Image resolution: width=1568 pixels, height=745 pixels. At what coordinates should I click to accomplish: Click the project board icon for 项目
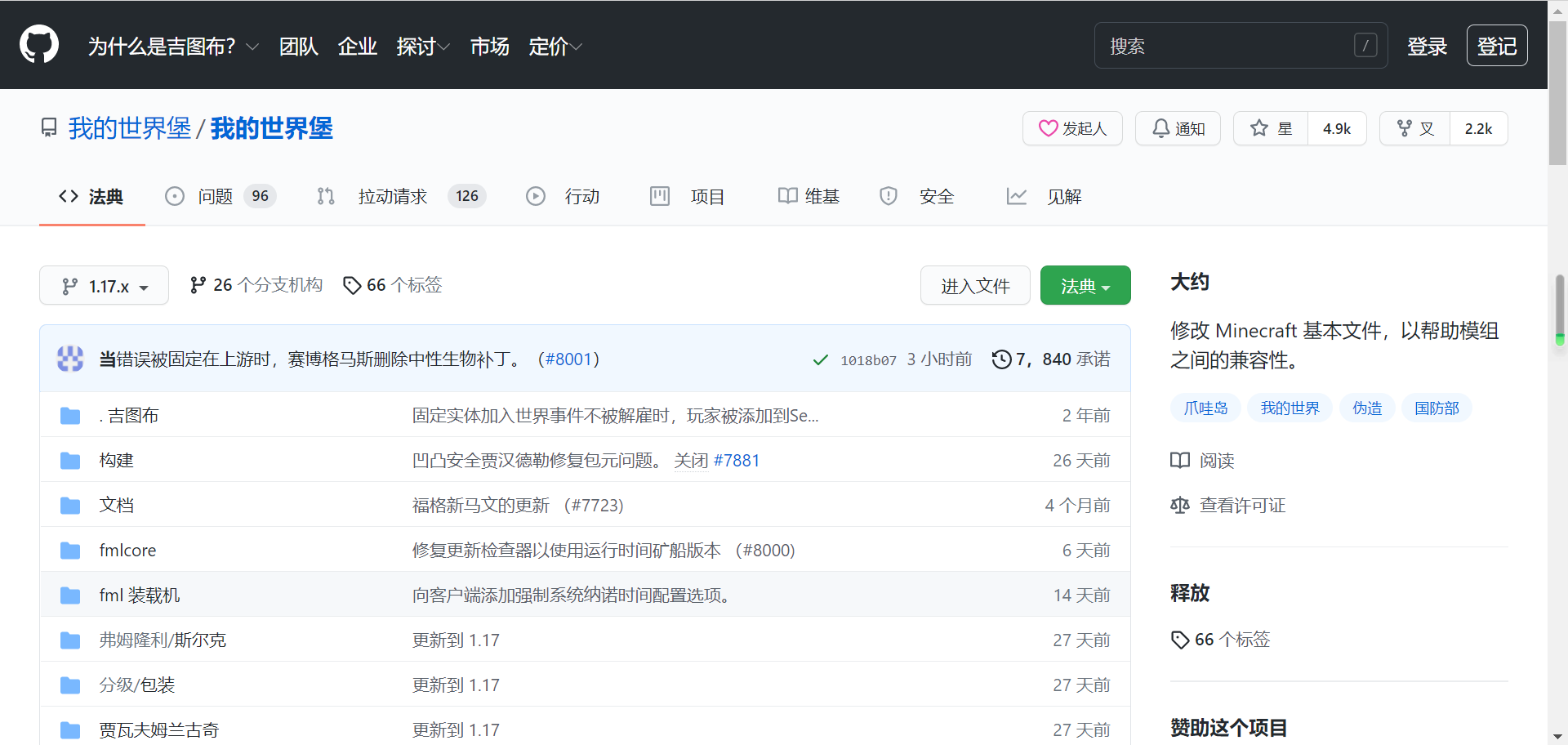point(660,196)
